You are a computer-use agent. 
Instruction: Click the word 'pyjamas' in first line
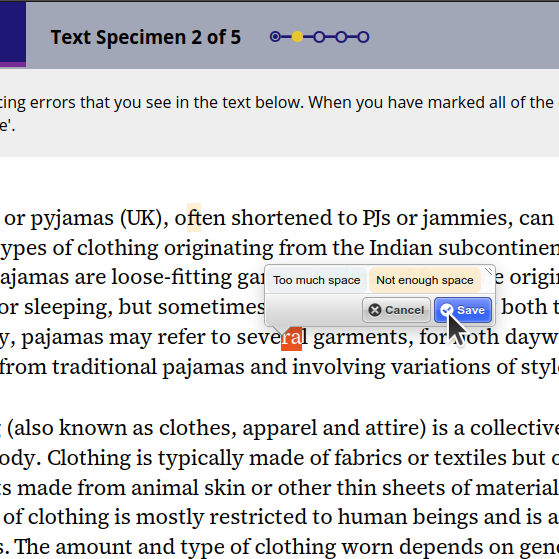[x=72, y=219]
